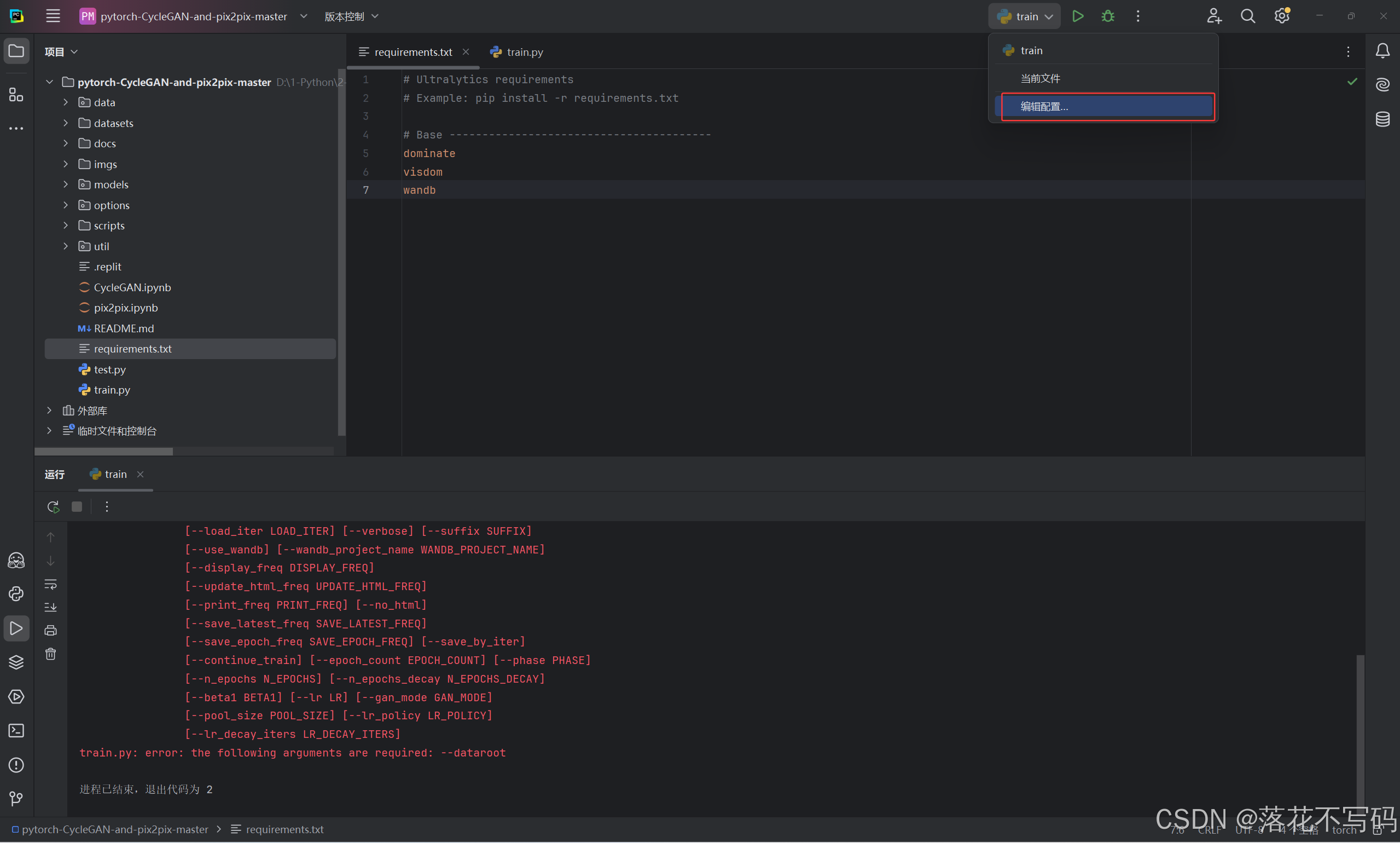Click the project tree horizontal scrollbar
The height and width of the screenshot is (843, 1400).
(x=104, y=452)
